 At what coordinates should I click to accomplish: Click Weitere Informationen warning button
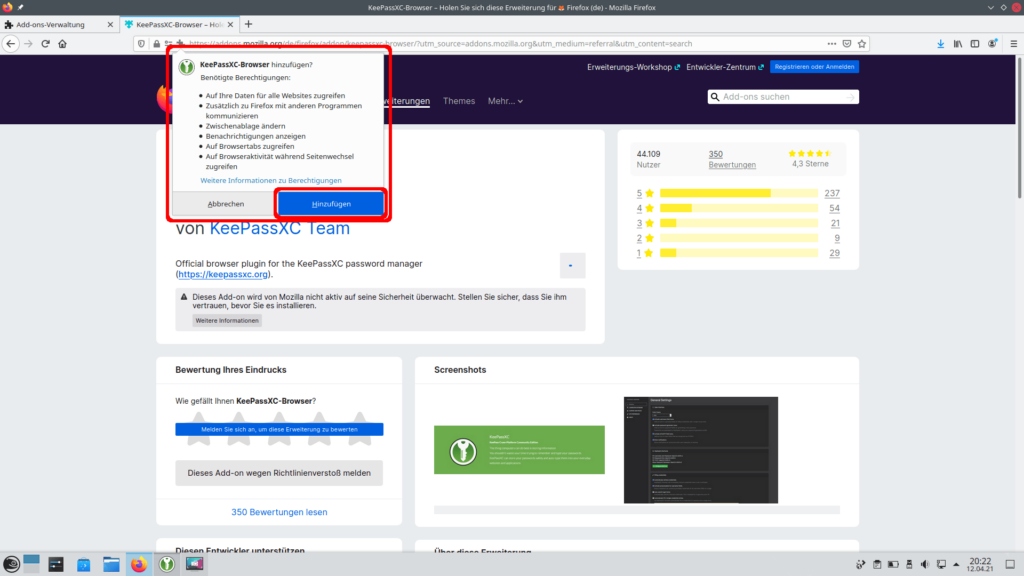(x=227, y=321)
